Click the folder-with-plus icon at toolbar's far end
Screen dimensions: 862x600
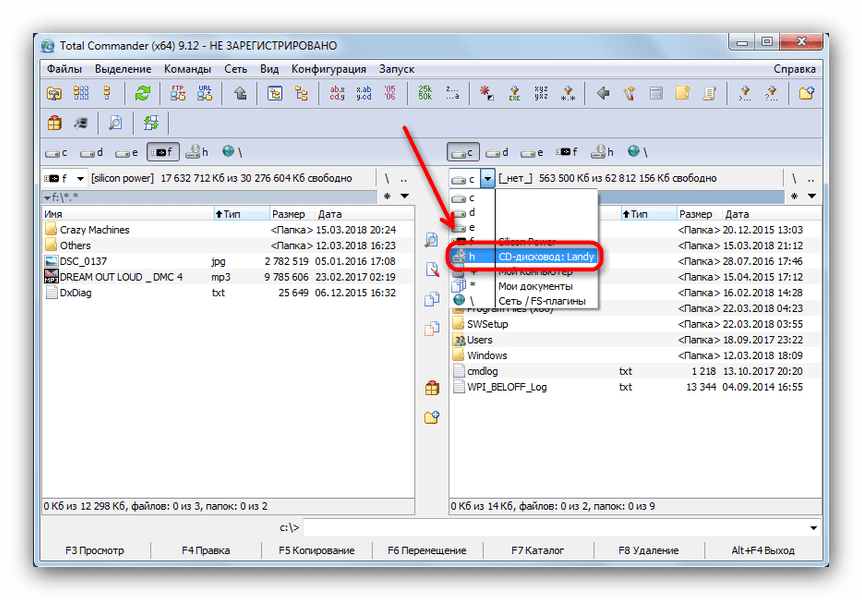[x=806, y=93]
